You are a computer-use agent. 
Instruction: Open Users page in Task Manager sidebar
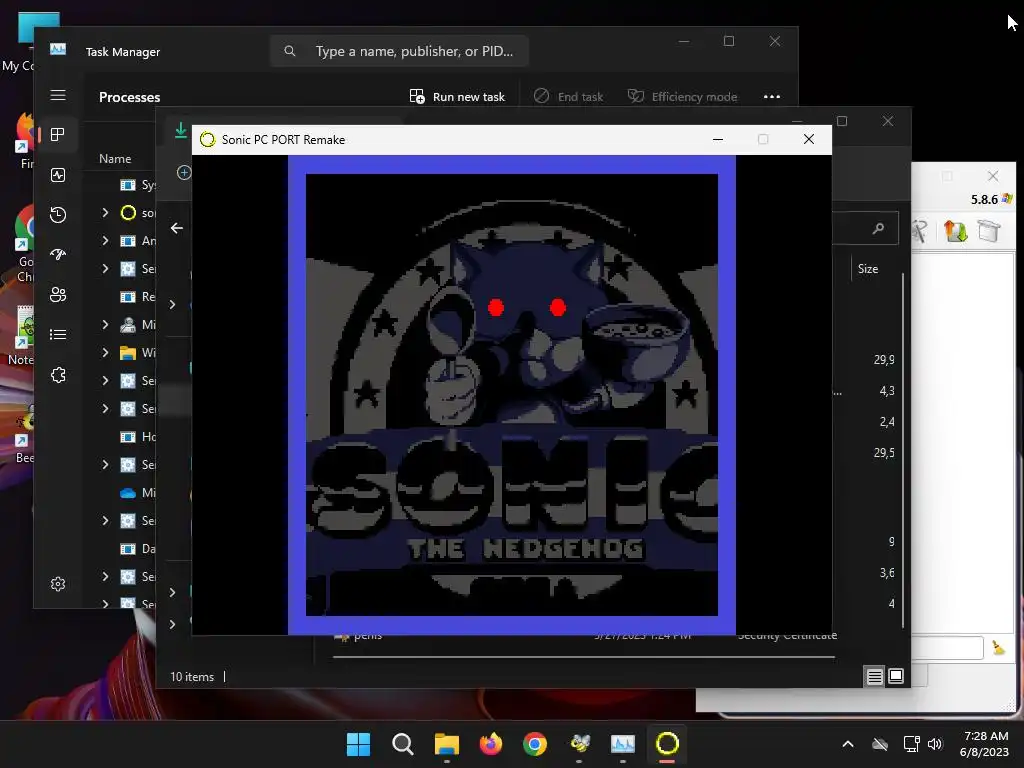click(58, 295)
